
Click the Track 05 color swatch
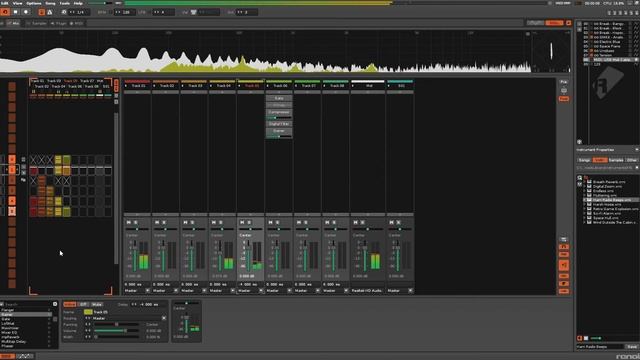(x=88, y=312)
